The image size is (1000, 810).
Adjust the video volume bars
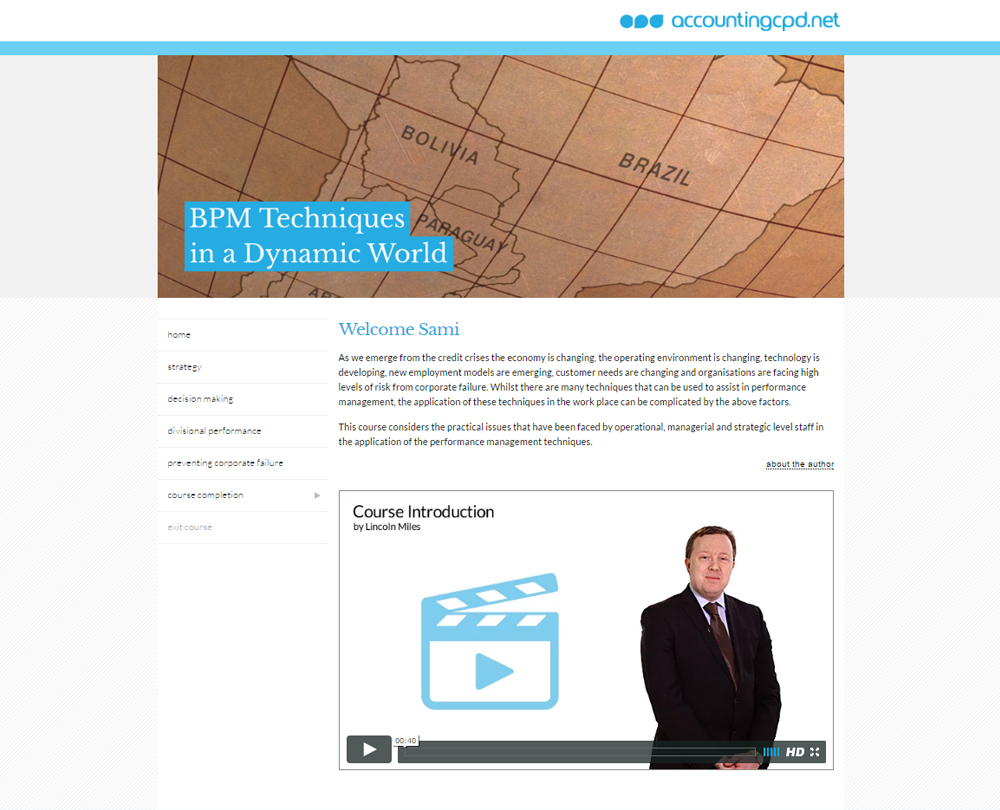coord(771,752)
